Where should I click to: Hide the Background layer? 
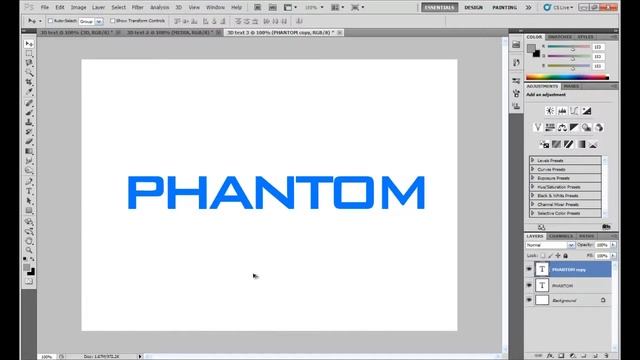tap(529, 300)
